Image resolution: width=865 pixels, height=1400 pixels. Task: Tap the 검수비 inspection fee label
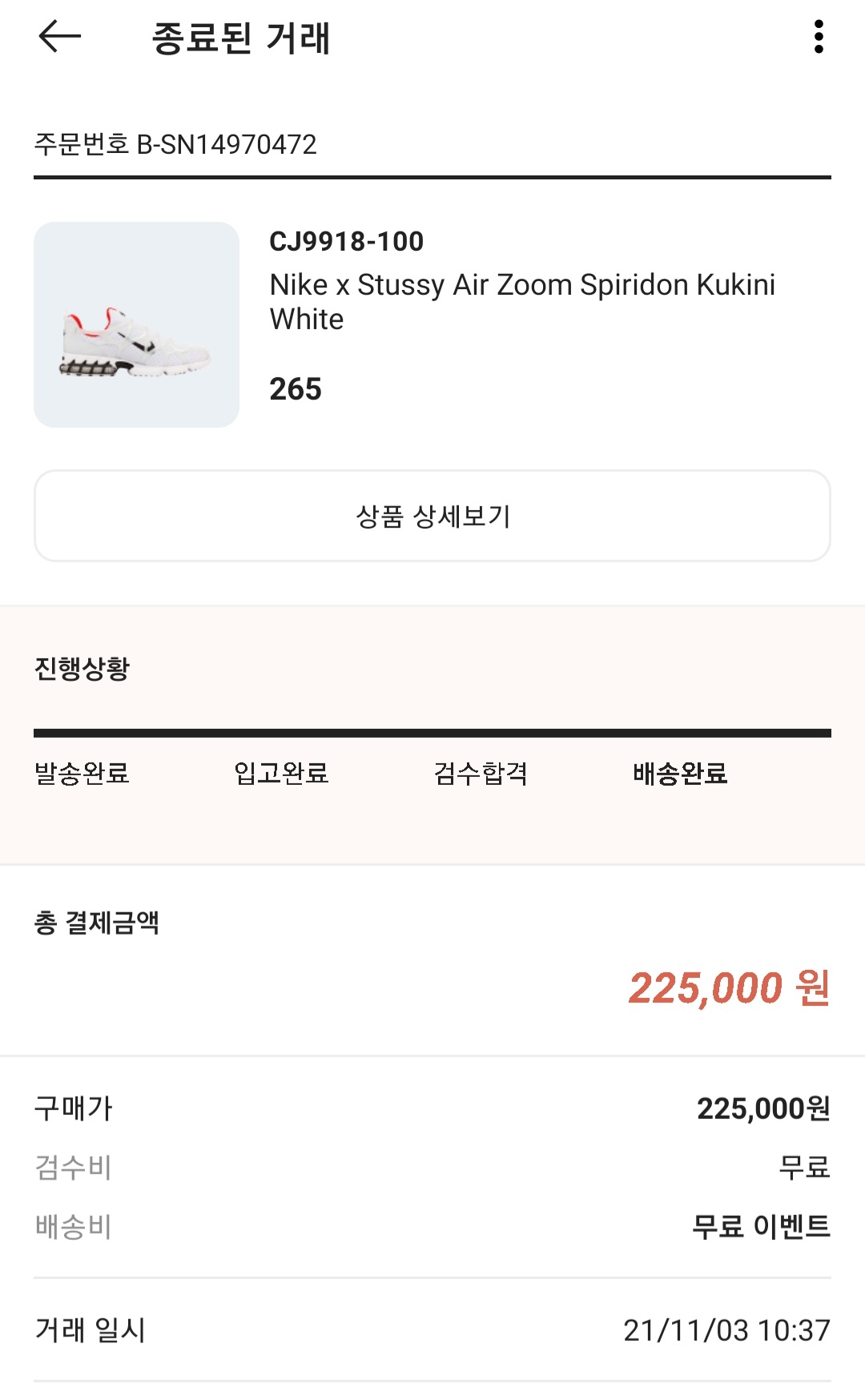tap(74, 1168)
